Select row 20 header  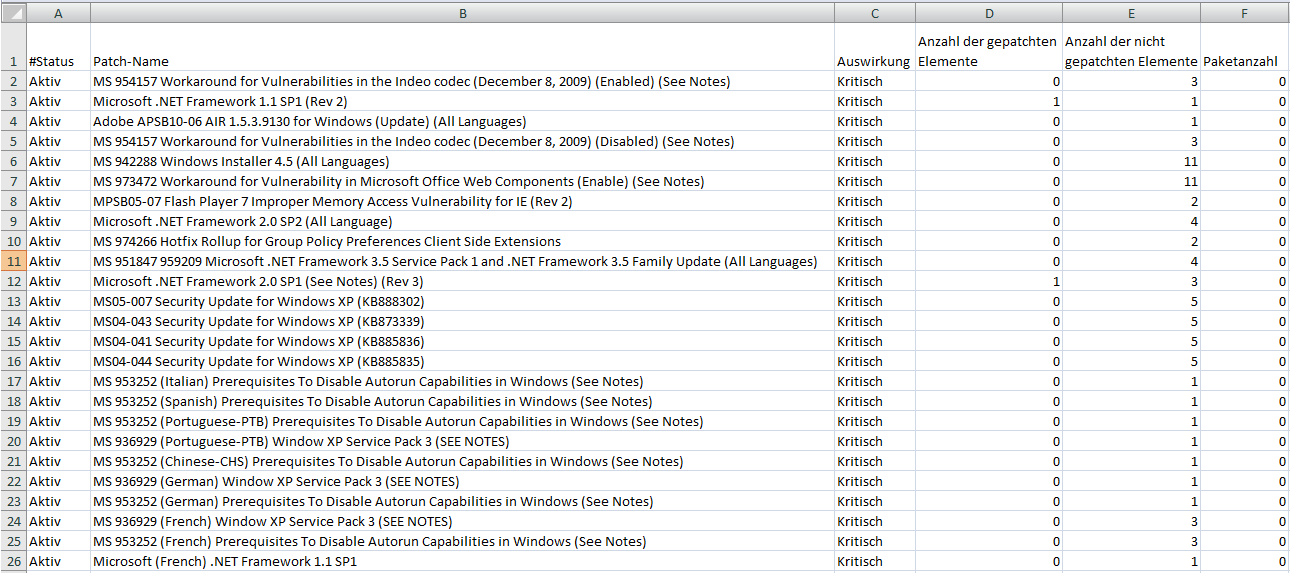pyautogui.click(x=13, y=441)
